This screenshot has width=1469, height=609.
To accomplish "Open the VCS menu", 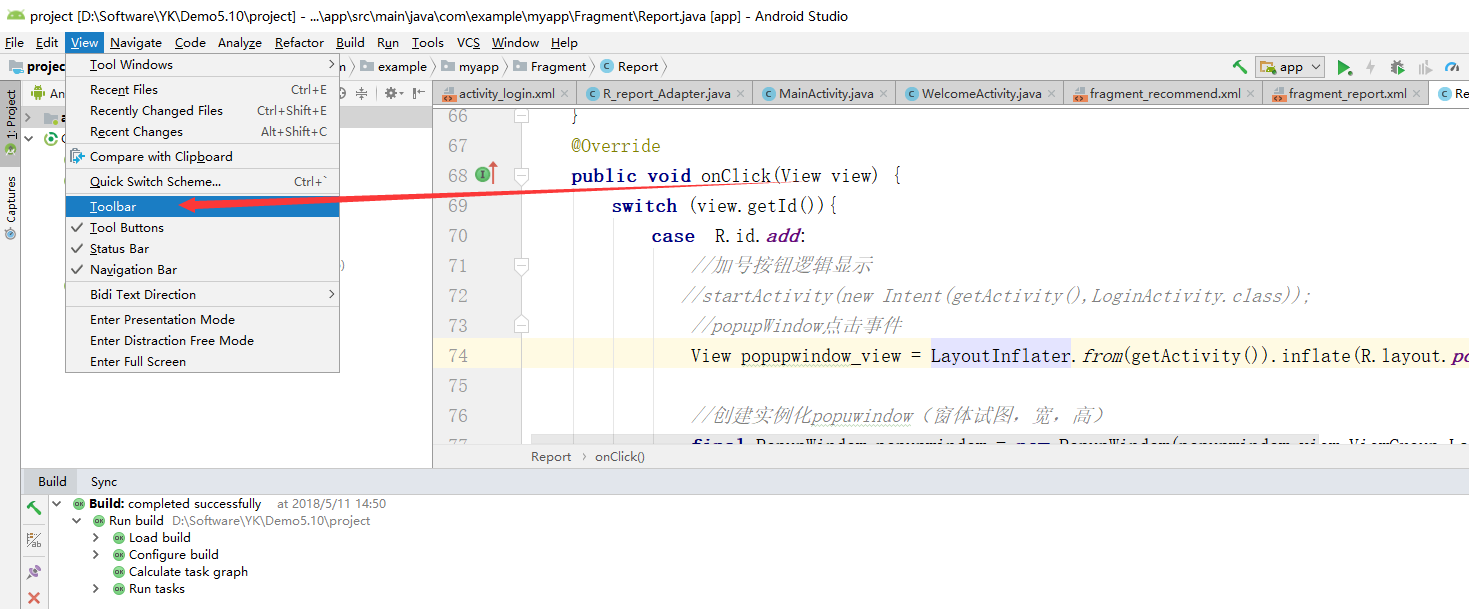I will [468, 42].
